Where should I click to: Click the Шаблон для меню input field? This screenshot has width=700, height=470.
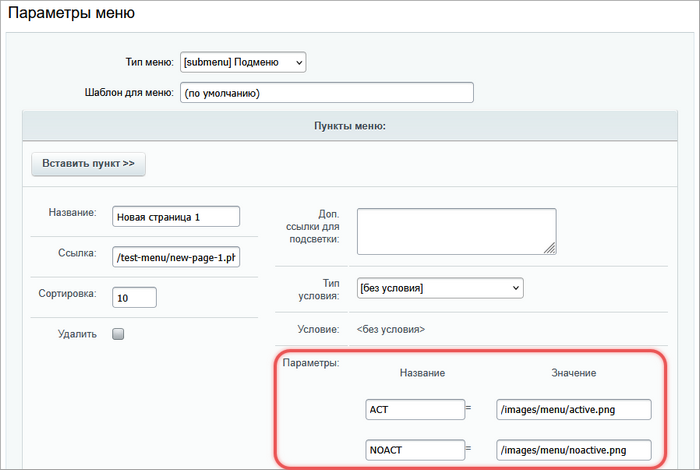point(325,93)
